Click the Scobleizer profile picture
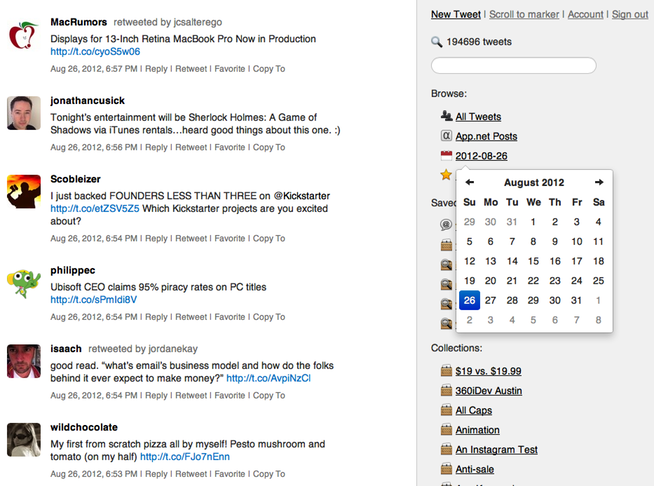 22,190
